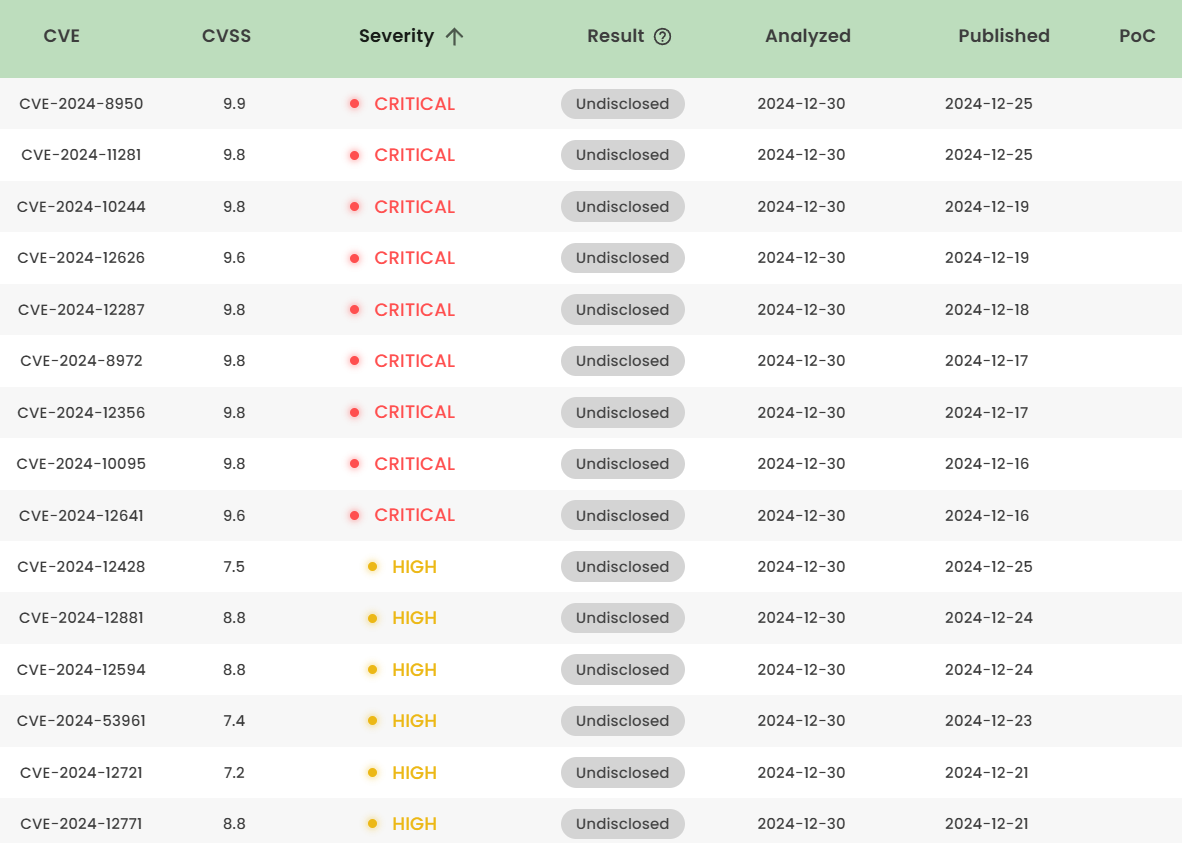Click Undisclosed badge for CVE-2024-10095
The height and width of the screenshot is (843, 1182).
(x=623, y=464)
